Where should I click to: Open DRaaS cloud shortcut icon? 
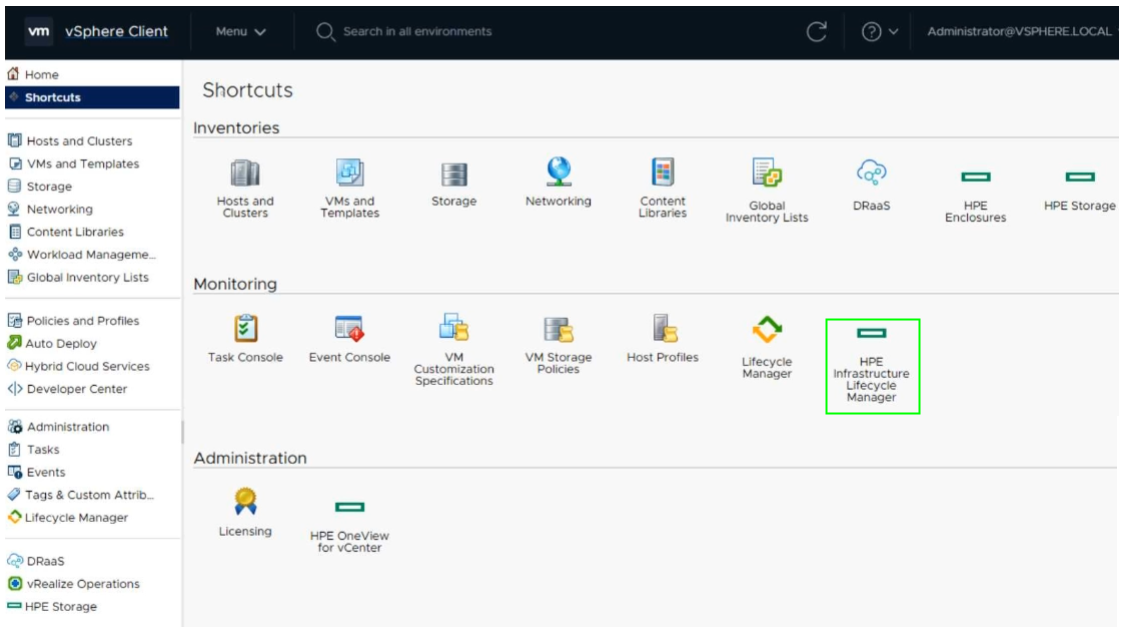click(871, 173)
